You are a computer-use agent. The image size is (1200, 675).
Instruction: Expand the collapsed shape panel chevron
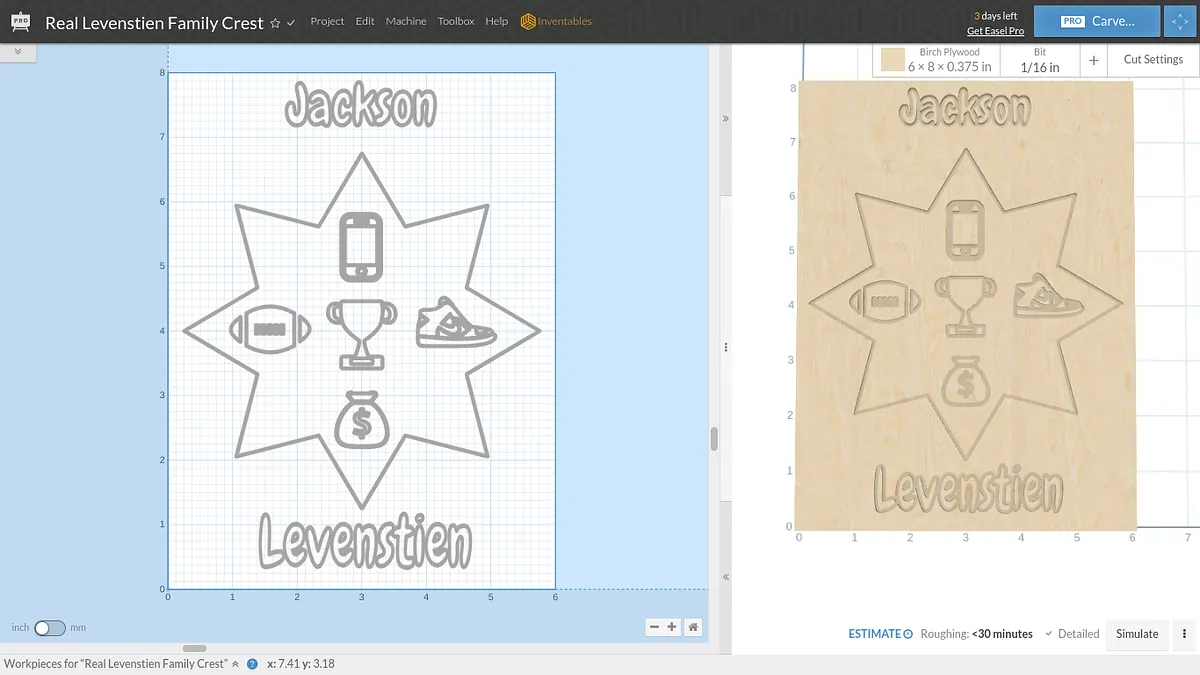coord(18,52)
